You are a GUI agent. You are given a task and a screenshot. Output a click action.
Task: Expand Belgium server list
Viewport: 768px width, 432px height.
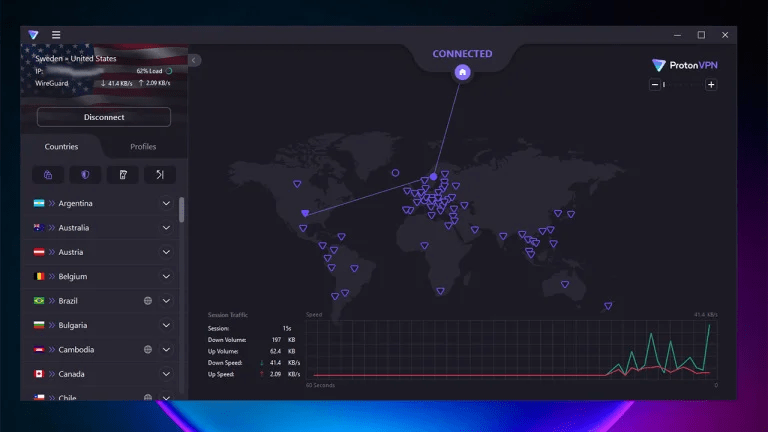(x=167, y=276)
